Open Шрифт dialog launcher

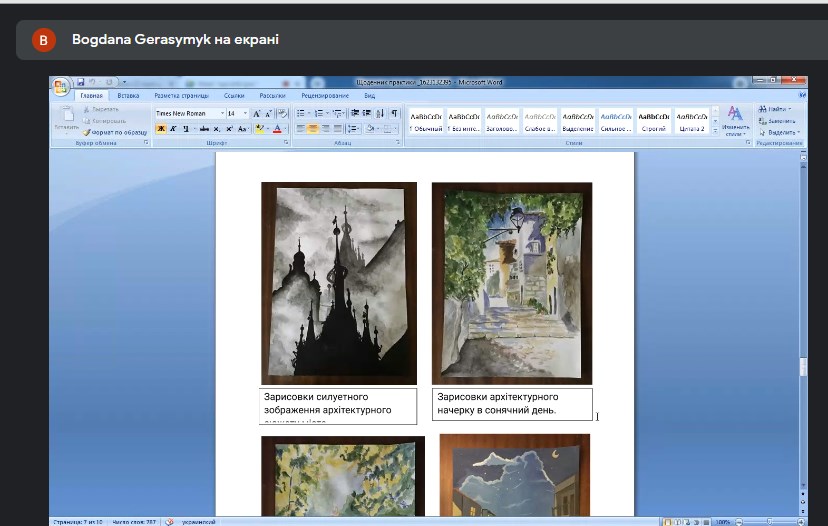pyautogui.click(x=286, y=143)
